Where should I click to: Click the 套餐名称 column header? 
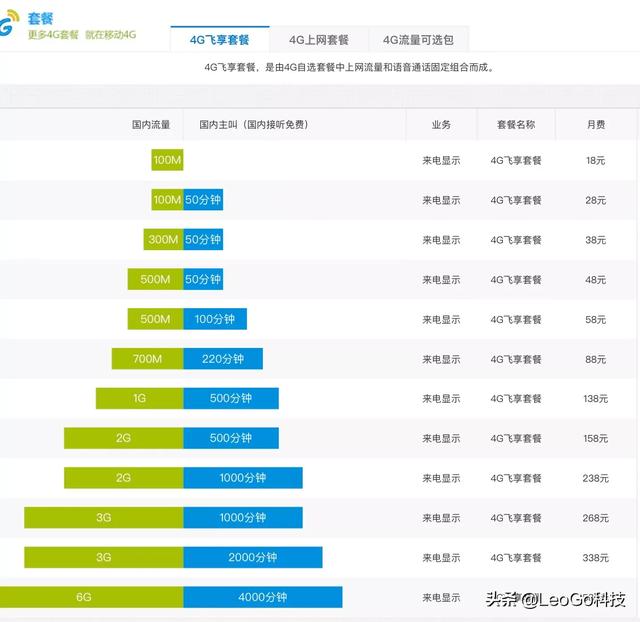(x=516, y=124)
